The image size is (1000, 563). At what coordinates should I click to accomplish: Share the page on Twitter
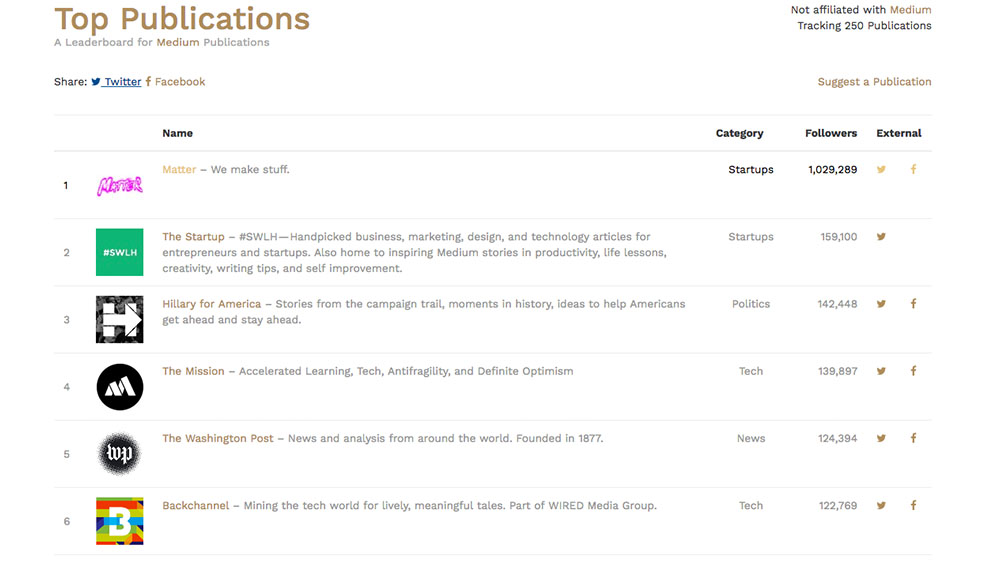117,82
